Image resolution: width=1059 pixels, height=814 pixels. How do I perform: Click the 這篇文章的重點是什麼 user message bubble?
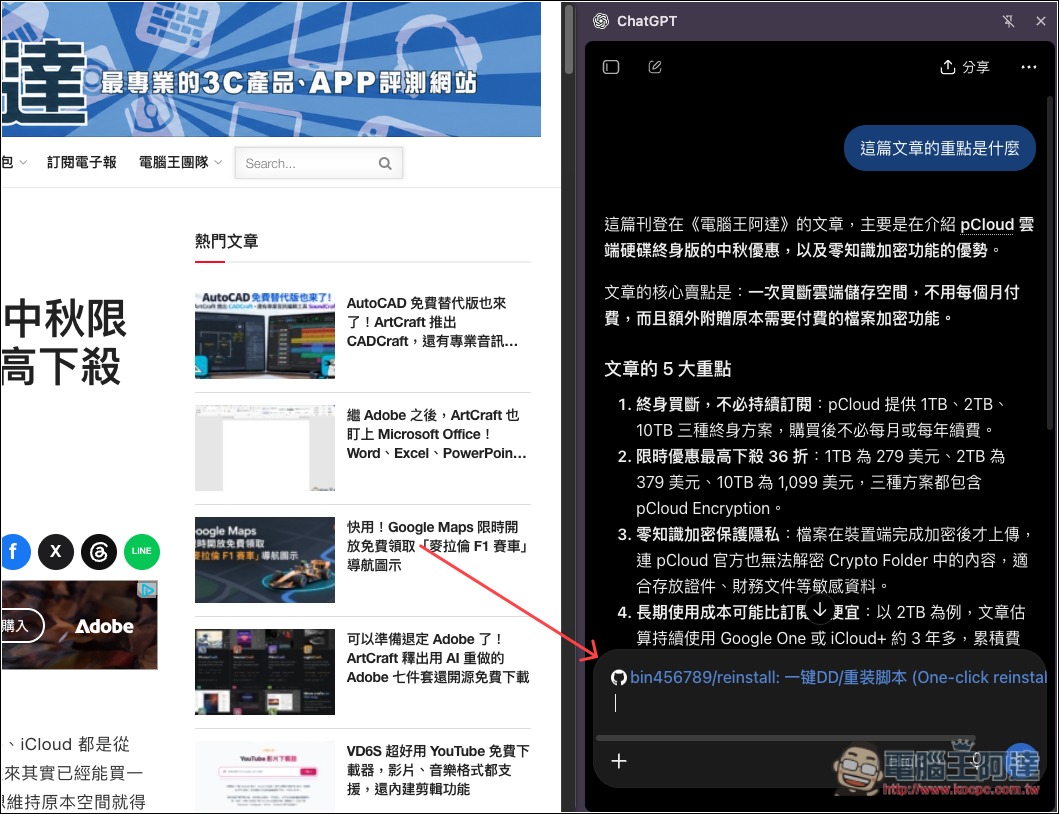coord(939,148)
